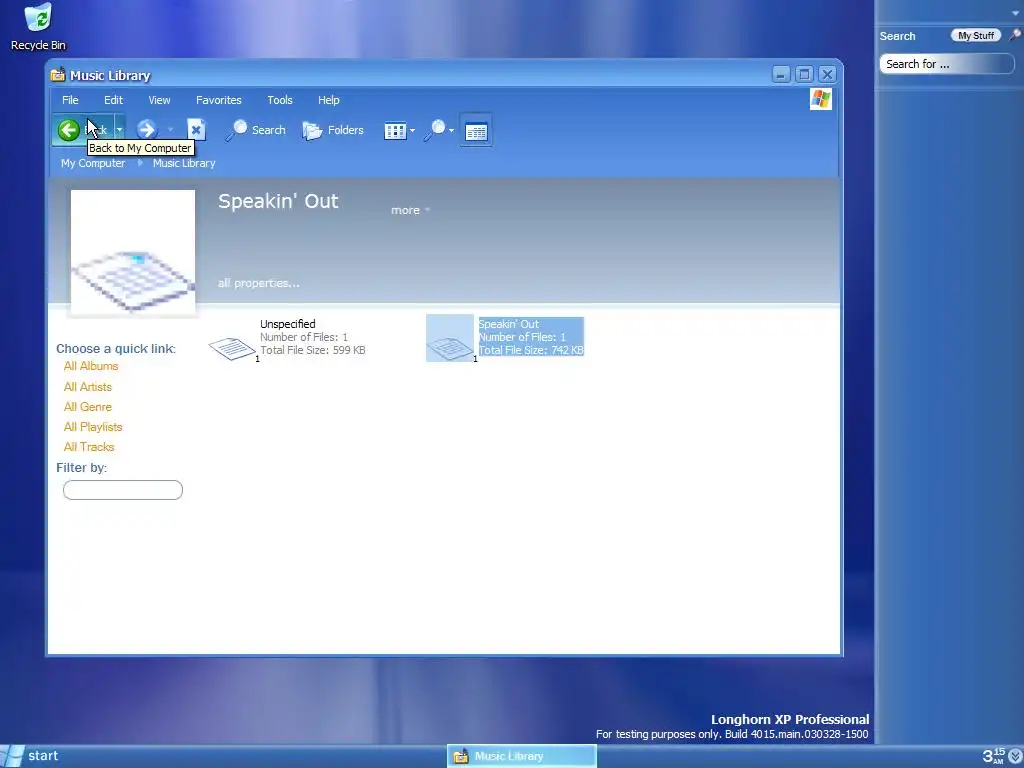Click the Music Library title bar icon
This screenshot has width=1024, height=768.
click(57, 75)
